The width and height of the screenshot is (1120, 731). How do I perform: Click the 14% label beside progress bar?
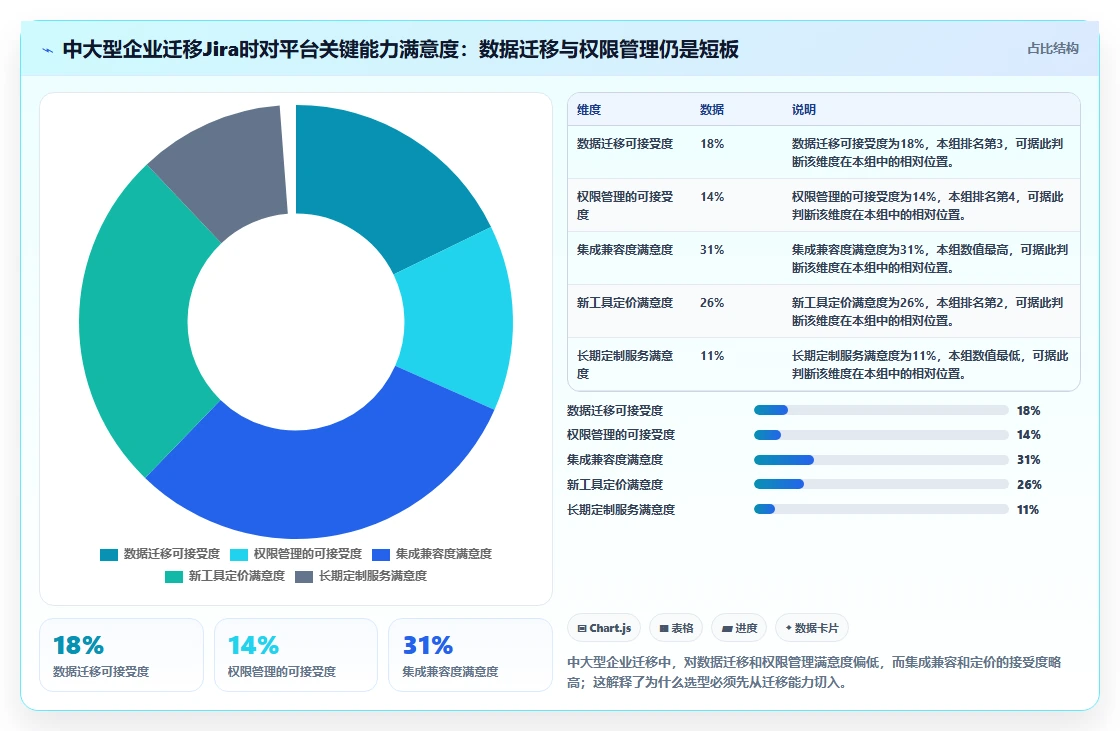(x=1029, y=434)
